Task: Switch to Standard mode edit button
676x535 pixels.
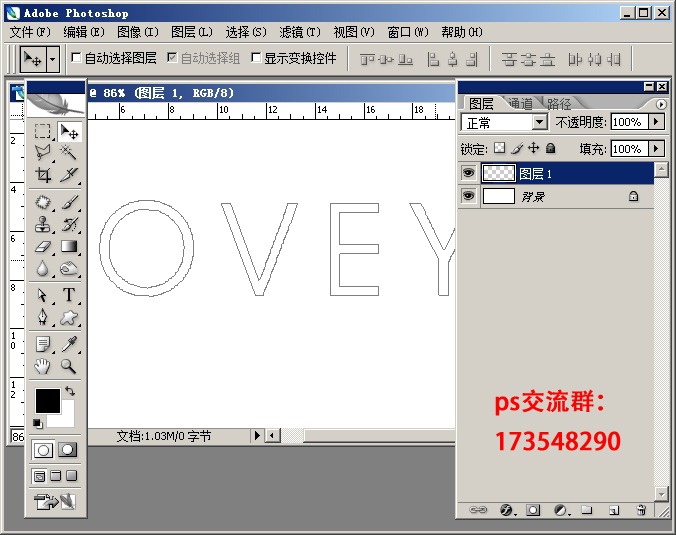Action: (x=43, y=450)
